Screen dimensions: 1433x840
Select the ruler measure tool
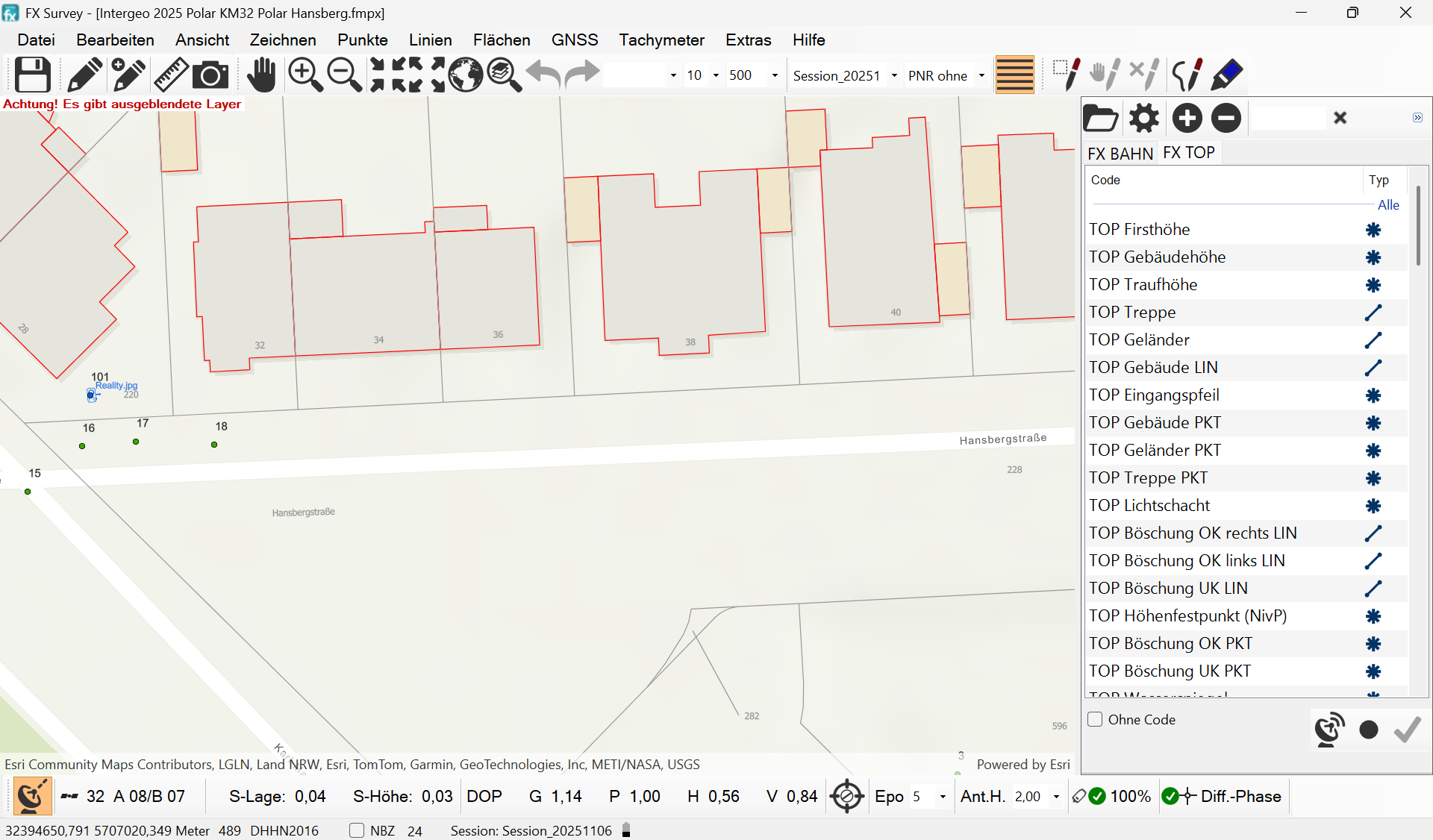pyautogui.click(x=171, y=75)
